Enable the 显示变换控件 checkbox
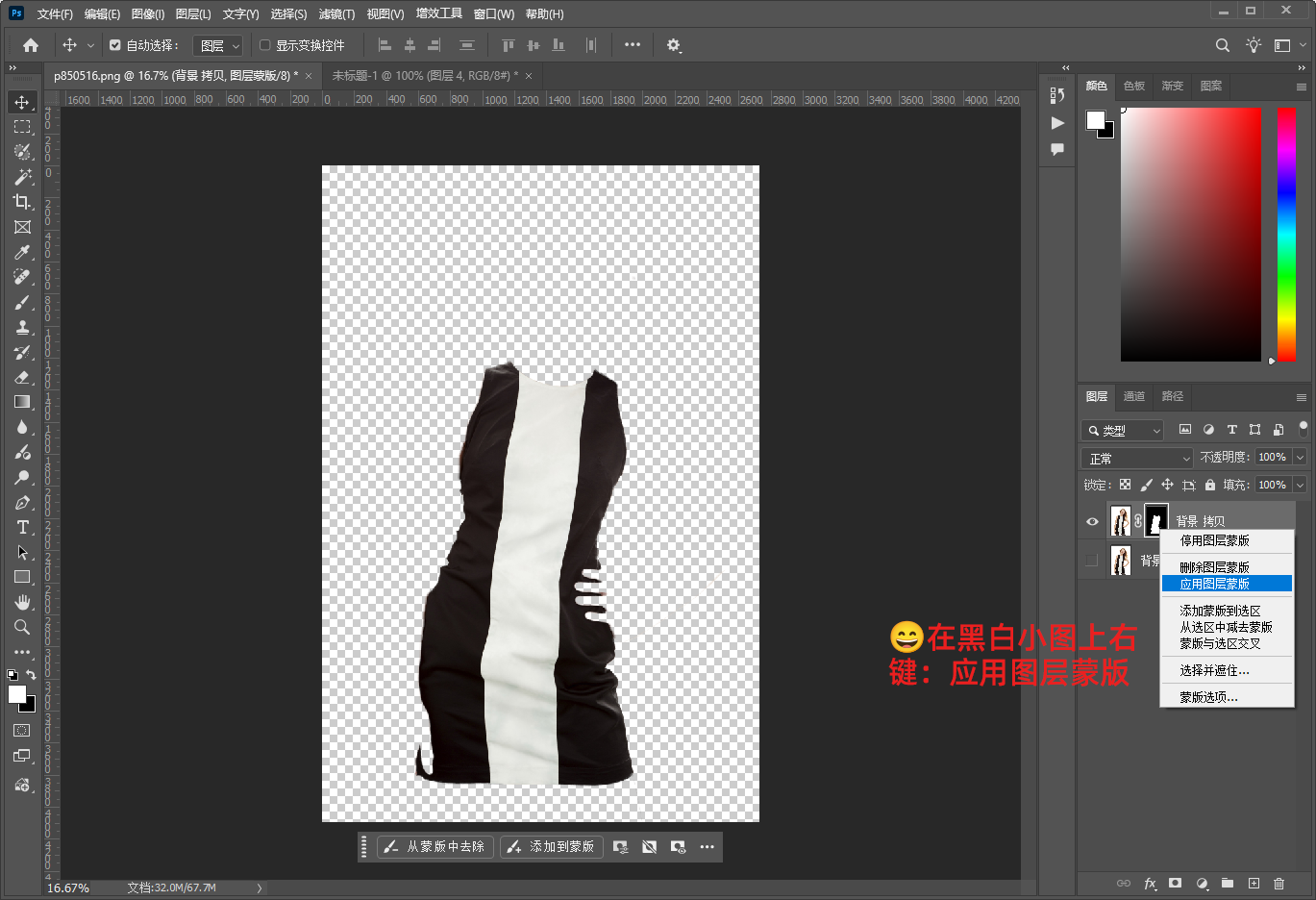 coord(265,45)
